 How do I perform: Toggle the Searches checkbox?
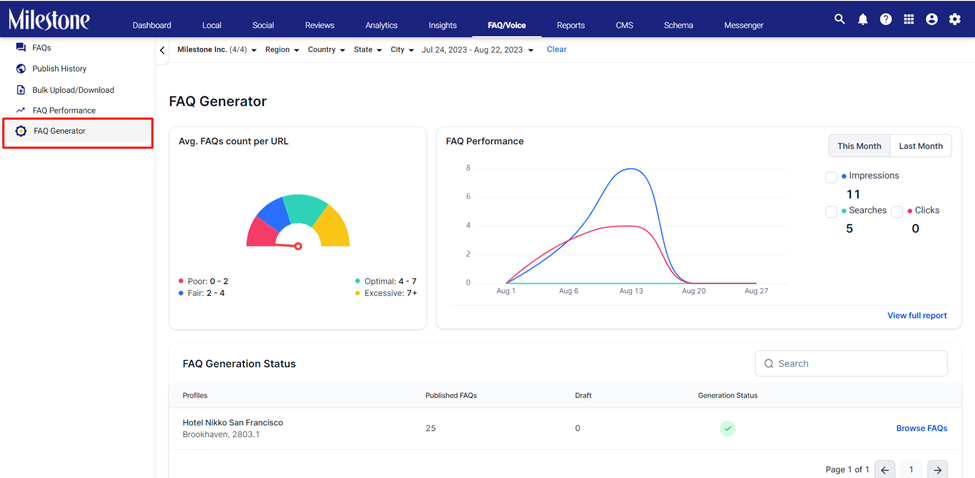(x=831, y=212)
